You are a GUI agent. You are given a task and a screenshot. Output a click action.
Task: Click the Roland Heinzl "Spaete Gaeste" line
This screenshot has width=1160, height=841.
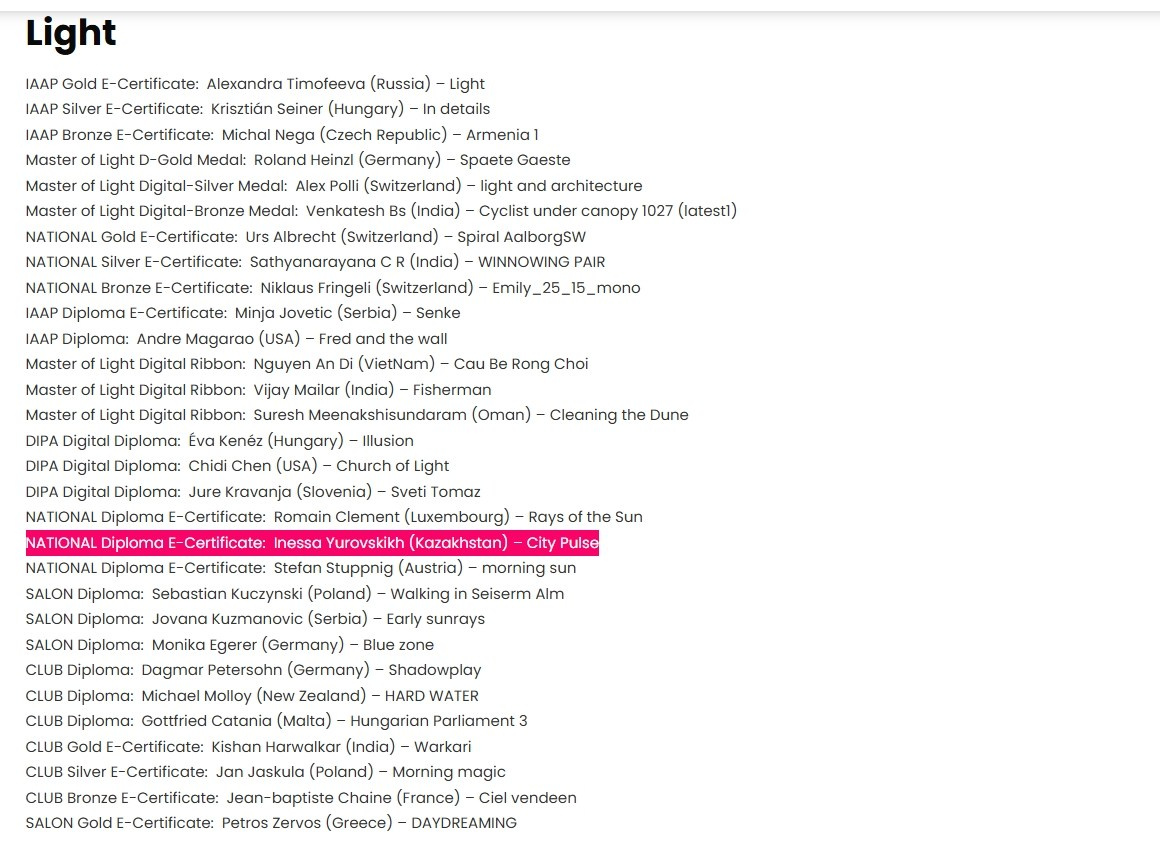298,160
